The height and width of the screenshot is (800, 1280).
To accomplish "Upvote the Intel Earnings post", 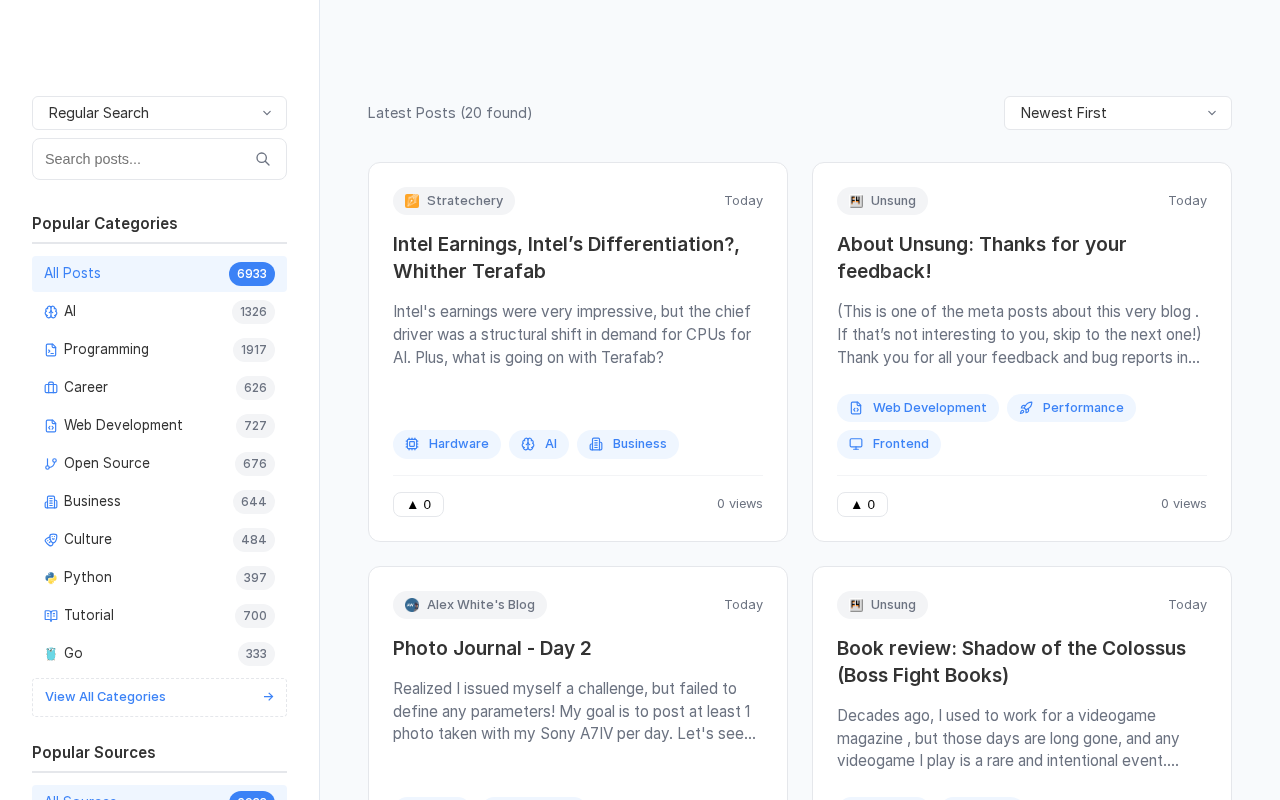I will (x=418, y=505).
